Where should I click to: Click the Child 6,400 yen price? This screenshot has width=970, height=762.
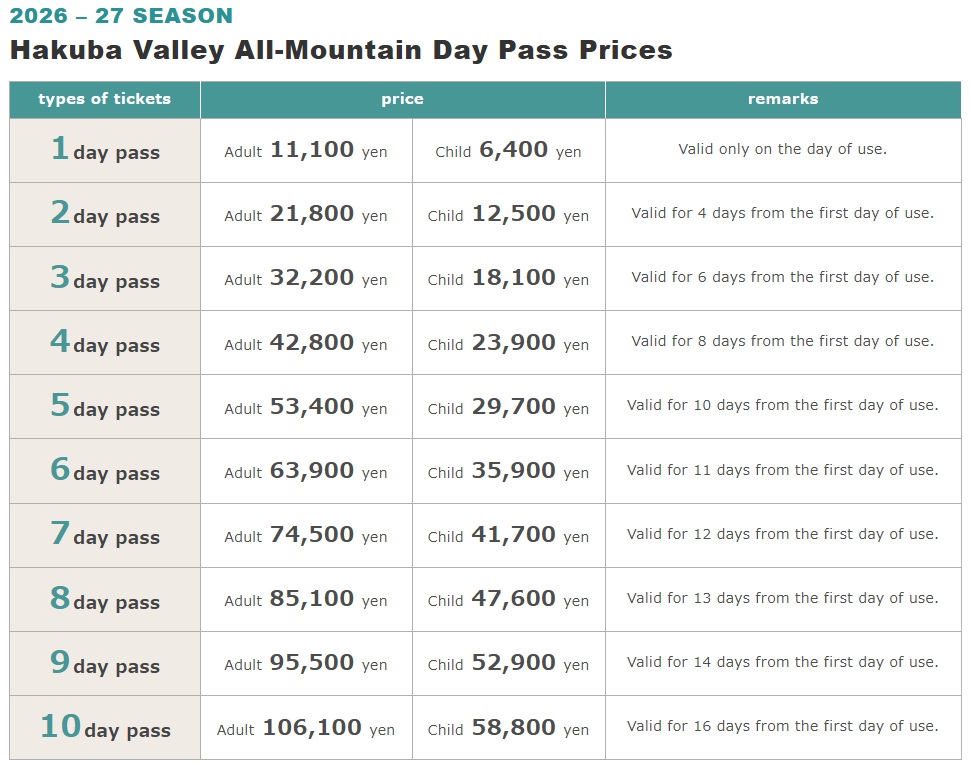(509, 150)
